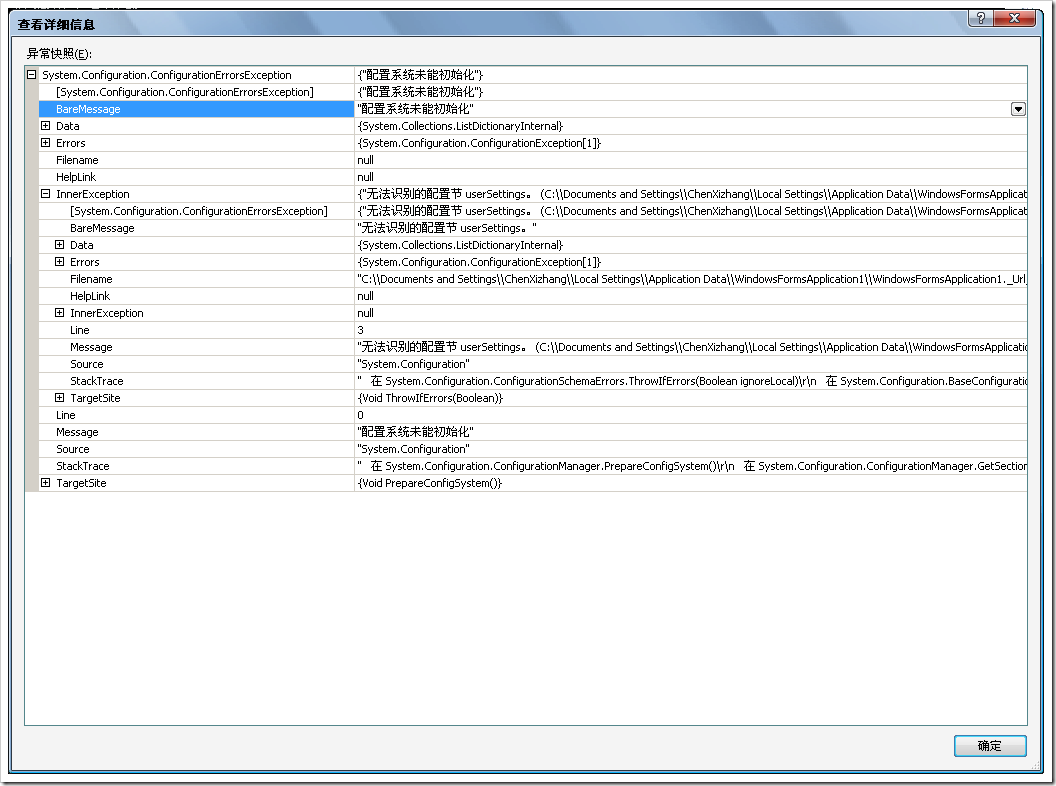Expand the top-level Errors node

[x=45, y=143]
